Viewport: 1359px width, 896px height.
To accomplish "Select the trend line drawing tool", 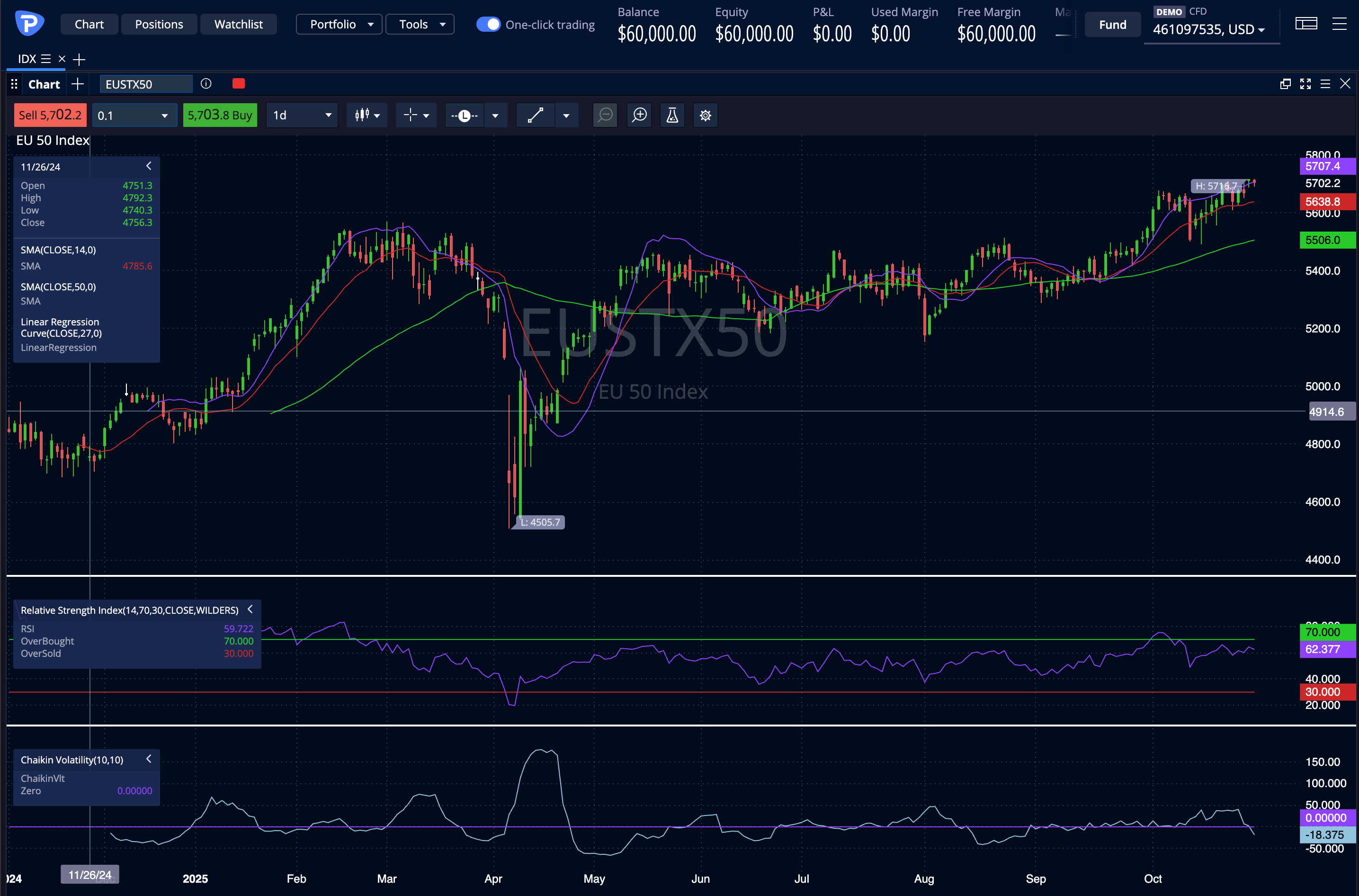I will click(535, 115).
